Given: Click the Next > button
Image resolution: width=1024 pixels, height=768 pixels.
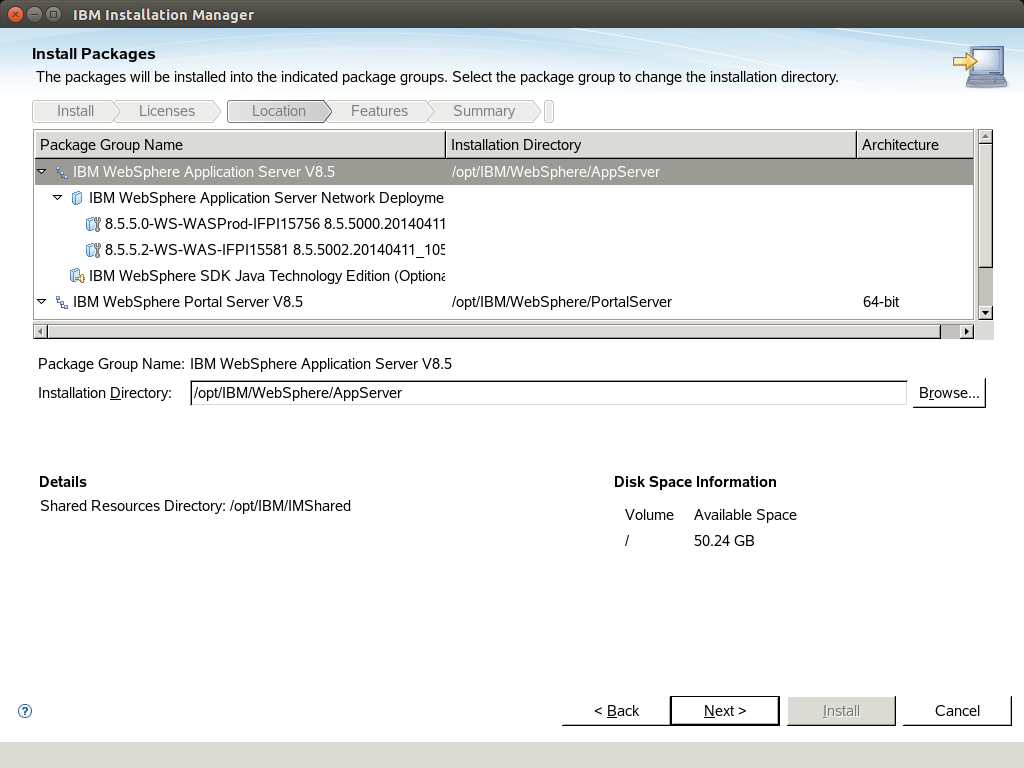Looking at the screenshot, I should 725,711.
